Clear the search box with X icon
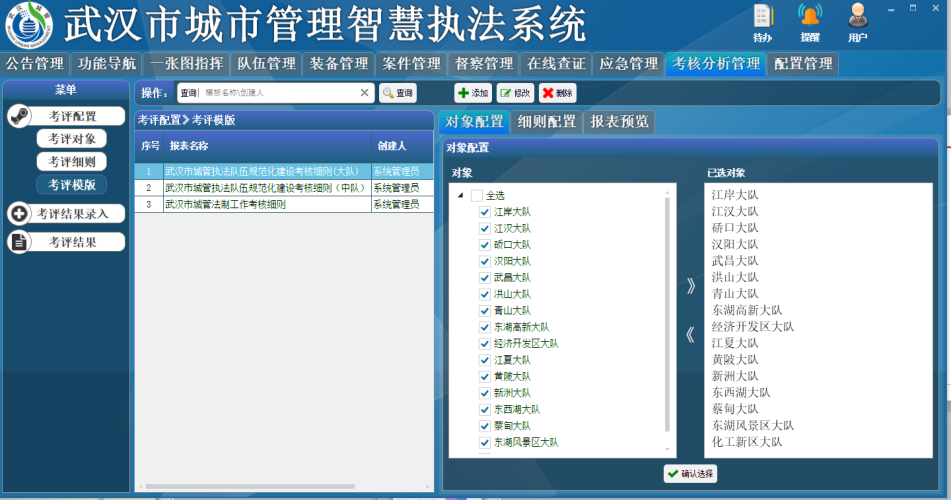 click(365, 93)
